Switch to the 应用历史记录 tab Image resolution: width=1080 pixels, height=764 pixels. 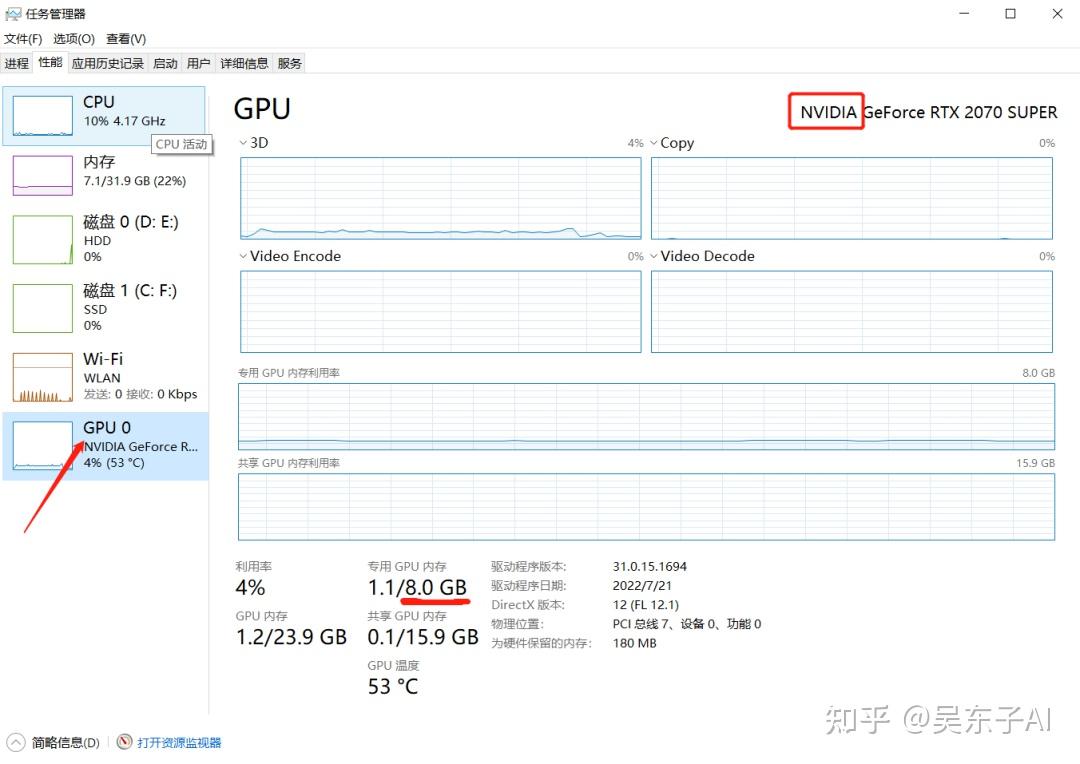click(x=107, y=63)
